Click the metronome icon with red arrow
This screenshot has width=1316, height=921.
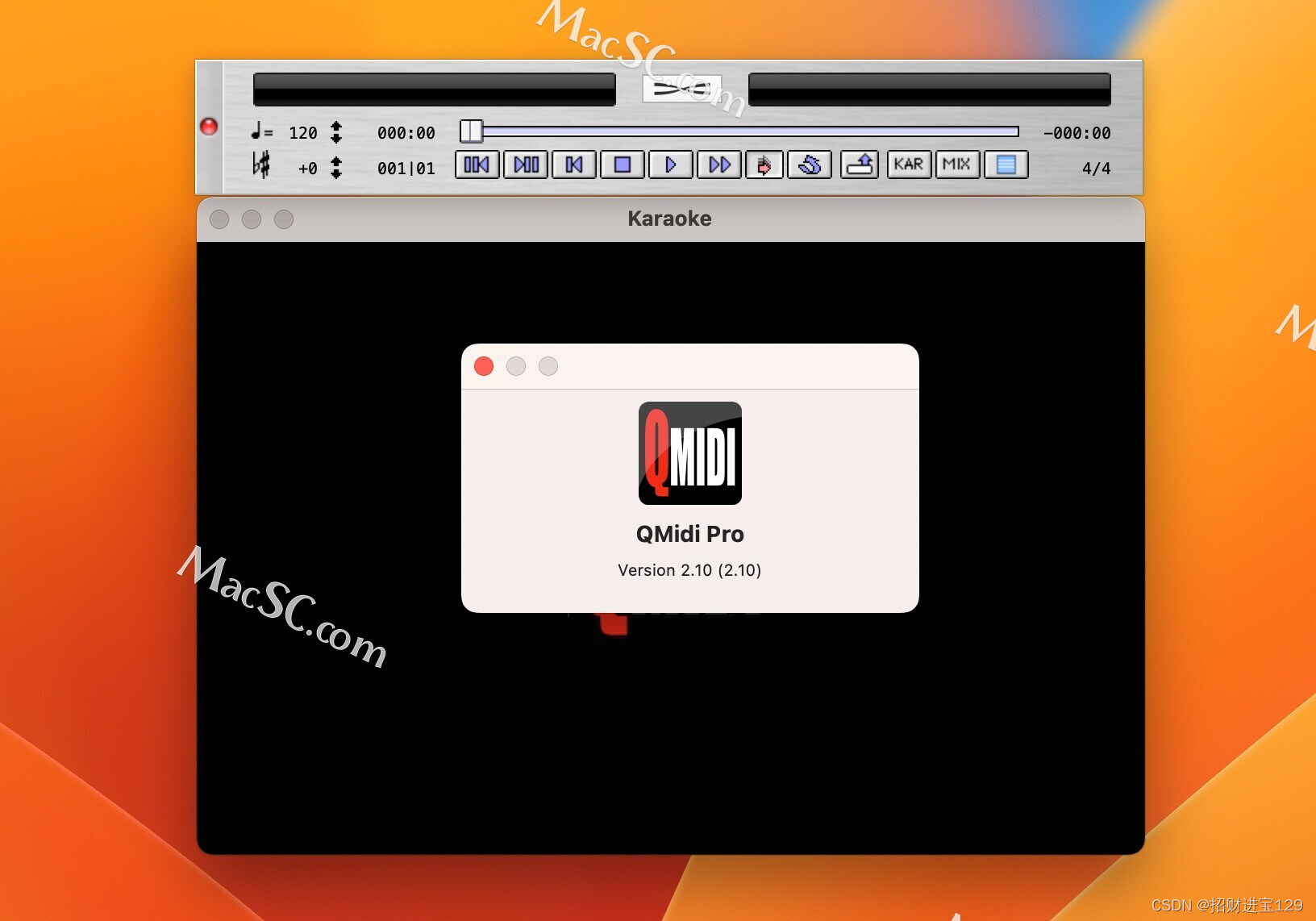point(764,165)
